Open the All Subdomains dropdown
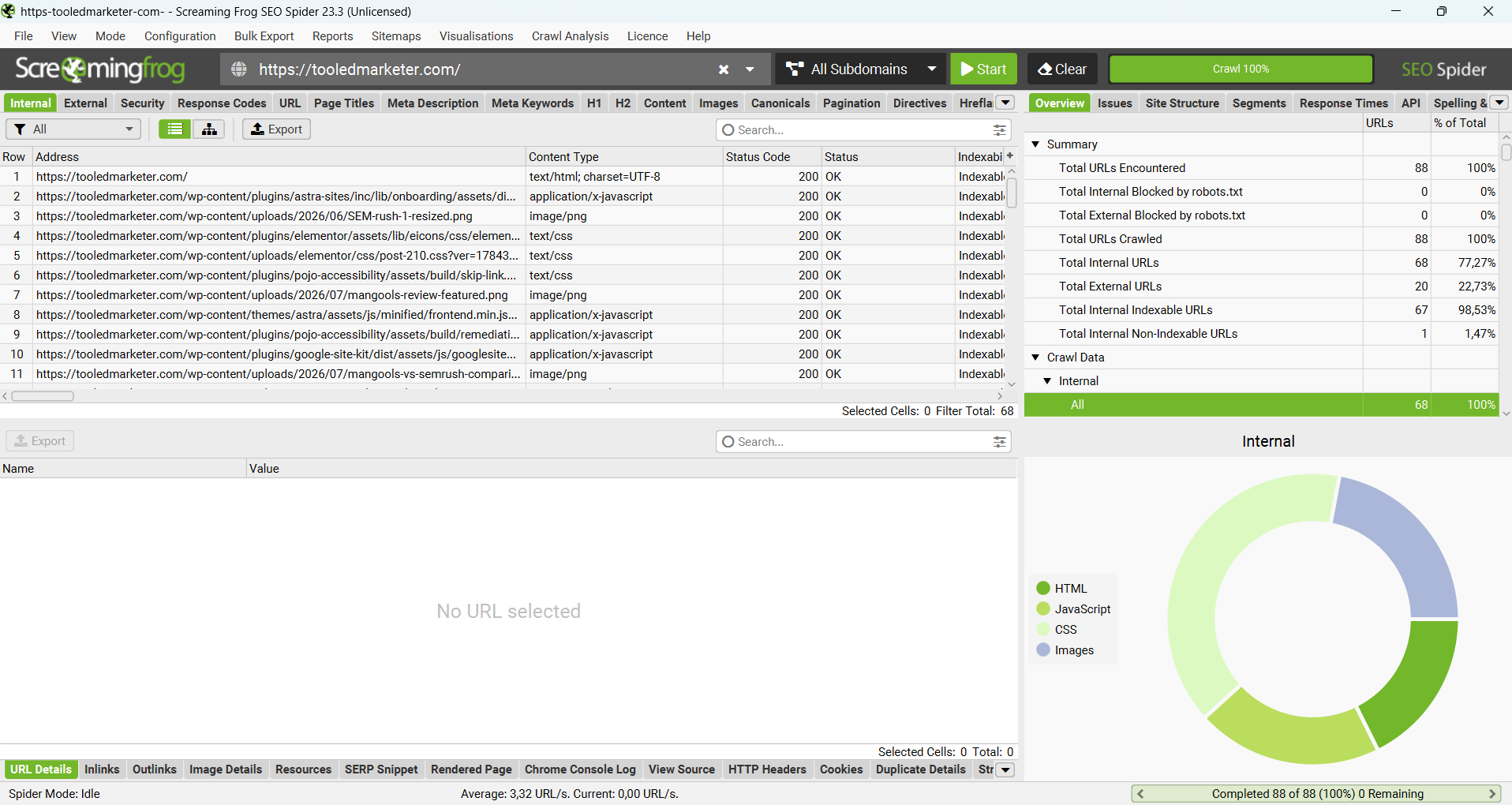1512x805 pixels. pos(861,69)
